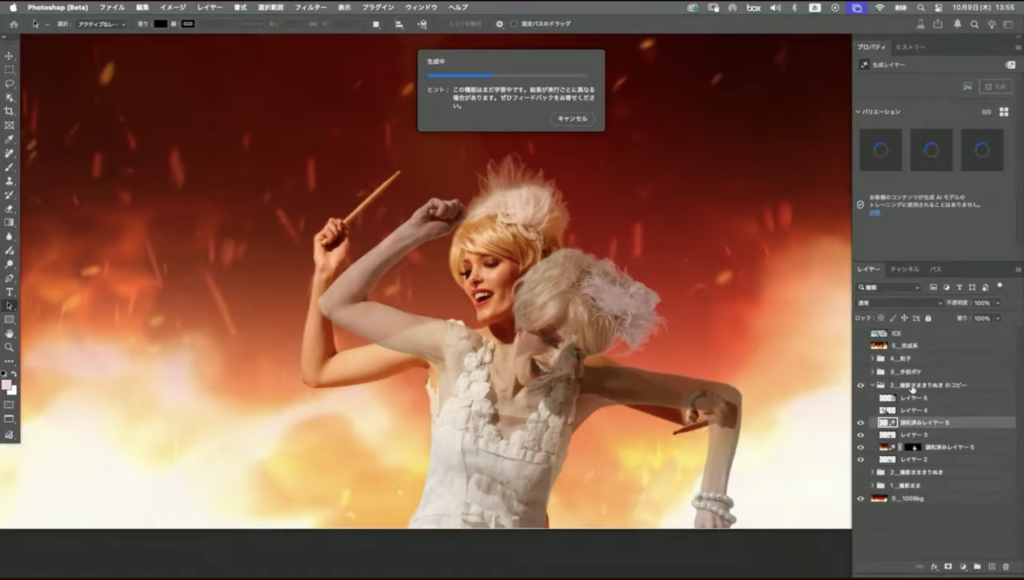Select the Move tool
The width and height of the screenshot is (1024, 580).
(x=9, y=56)
